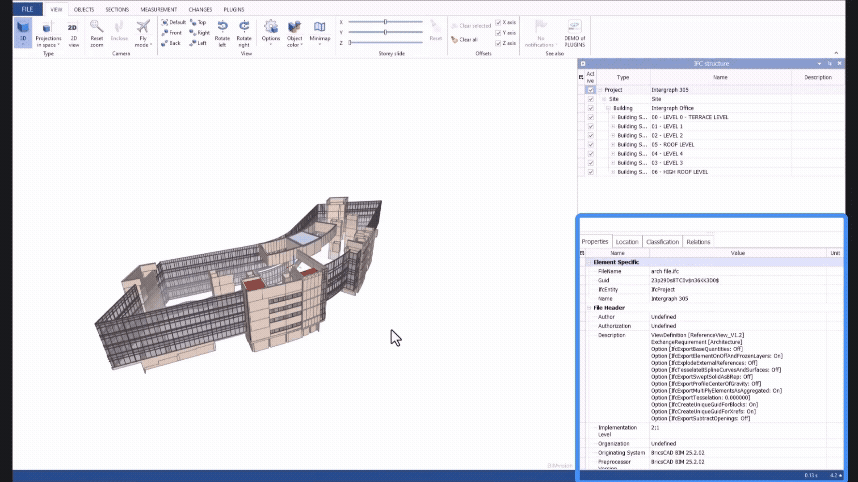
Task: Click the Reset zoom camera icon
Action: [96, 32]
